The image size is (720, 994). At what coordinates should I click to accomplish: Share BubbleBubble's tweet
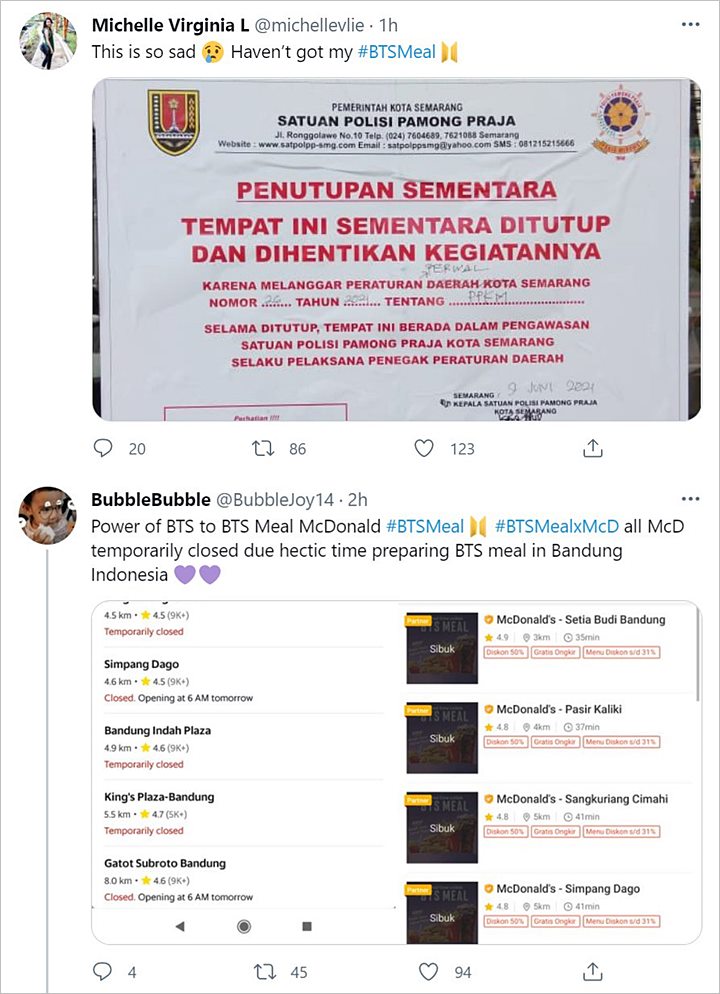[592, 971]
